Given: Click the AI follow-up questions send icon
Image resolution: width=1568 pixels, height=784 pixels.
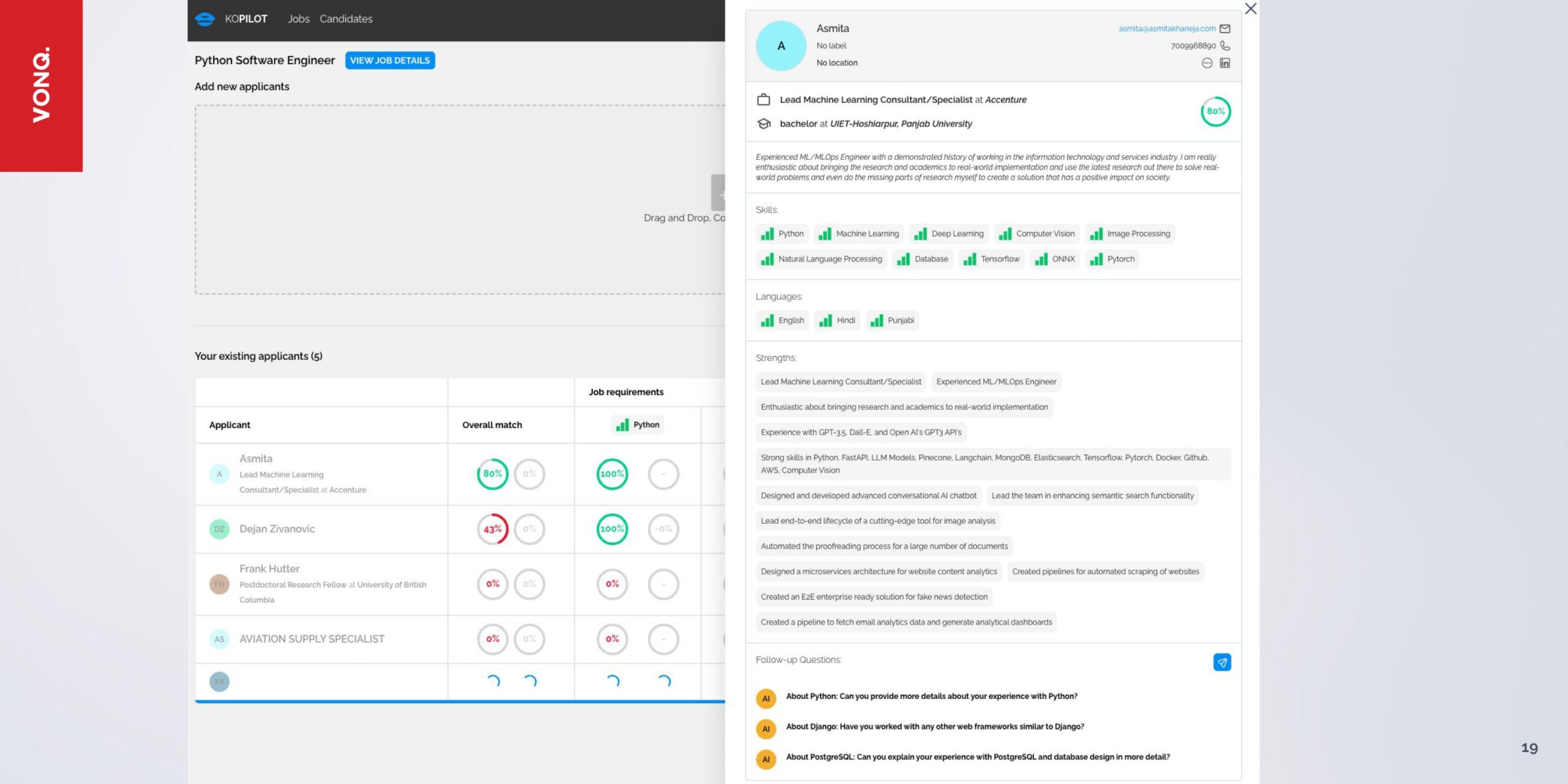Looking at the screenshot, I should (1221, 662).
